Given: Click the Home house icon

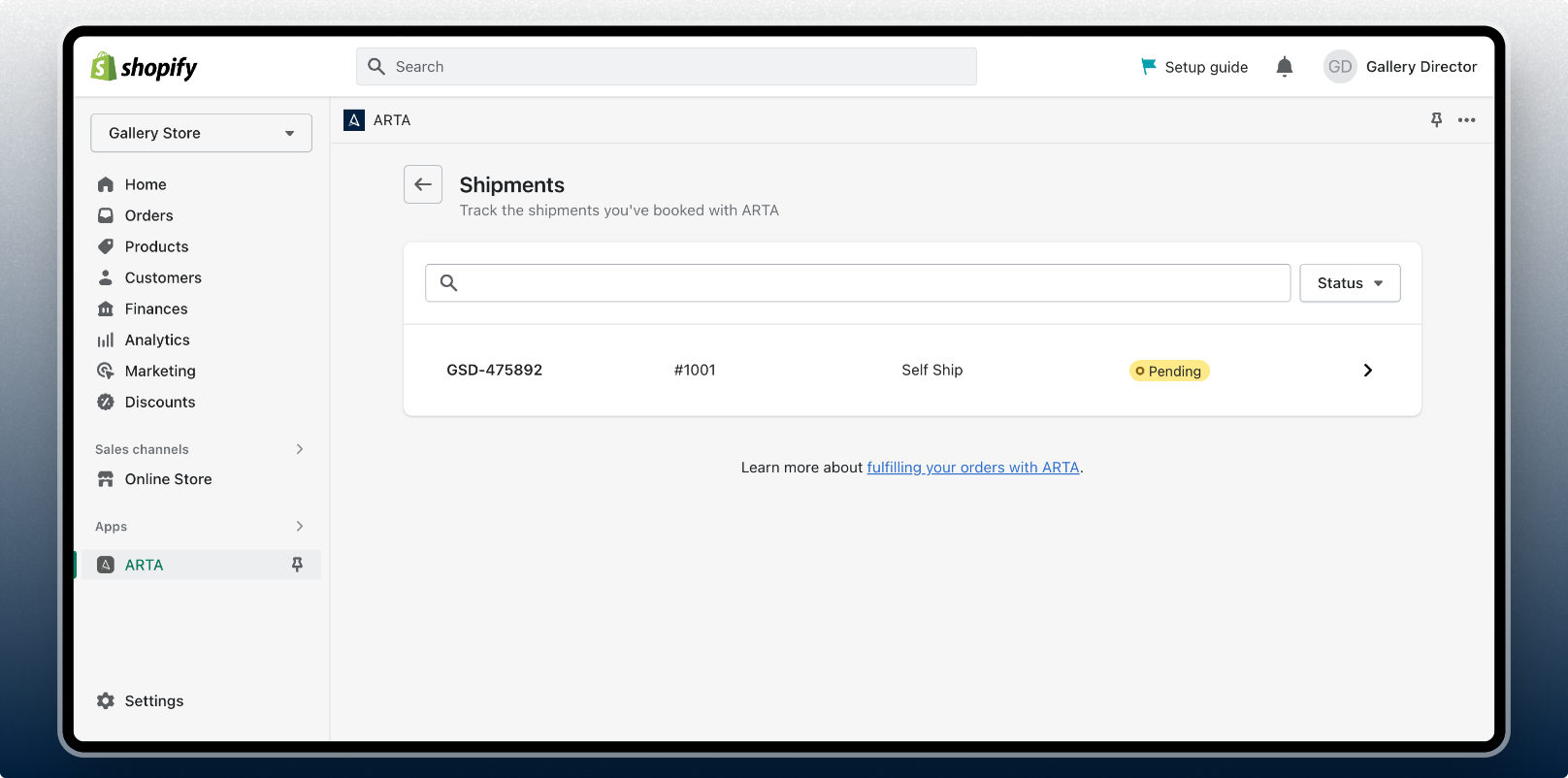Looking at the screenshot, I should coord(106,184).
